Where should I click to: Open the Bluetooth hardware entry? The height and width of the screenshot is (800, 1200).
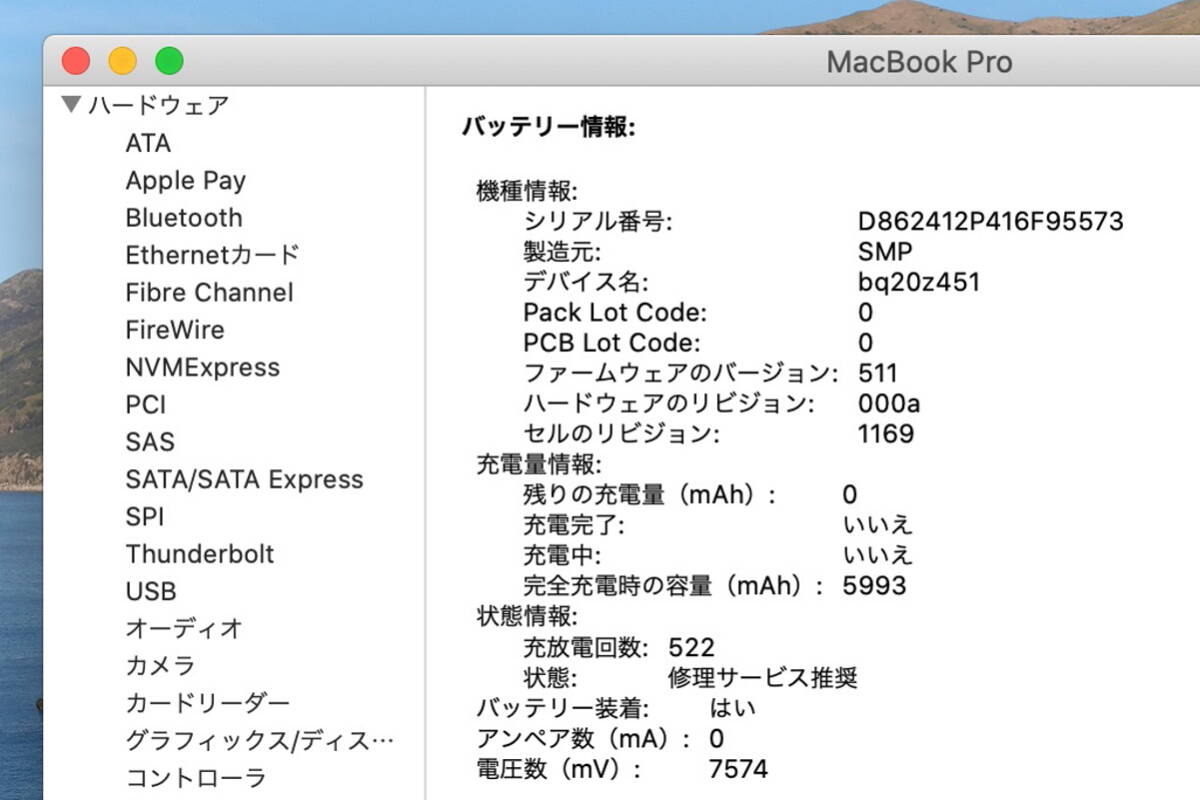pyautogui.click(x=184, y=218)
